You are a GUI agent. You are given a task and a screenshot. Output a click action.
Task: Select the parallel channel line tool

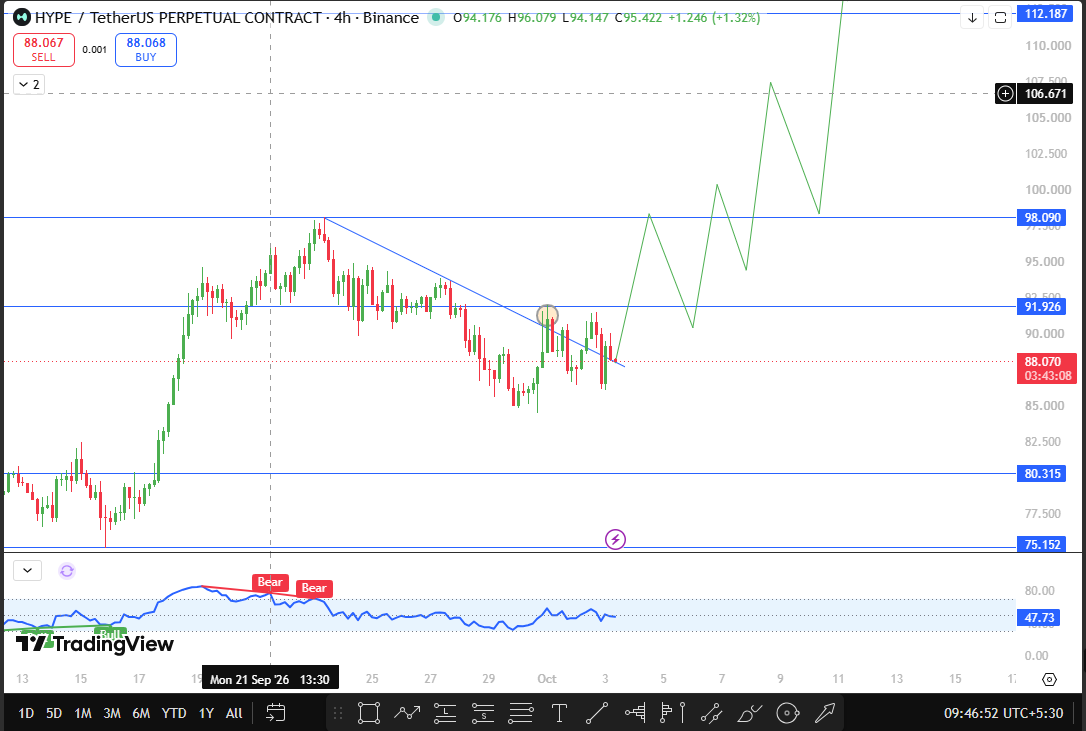(x=711, y=713)
